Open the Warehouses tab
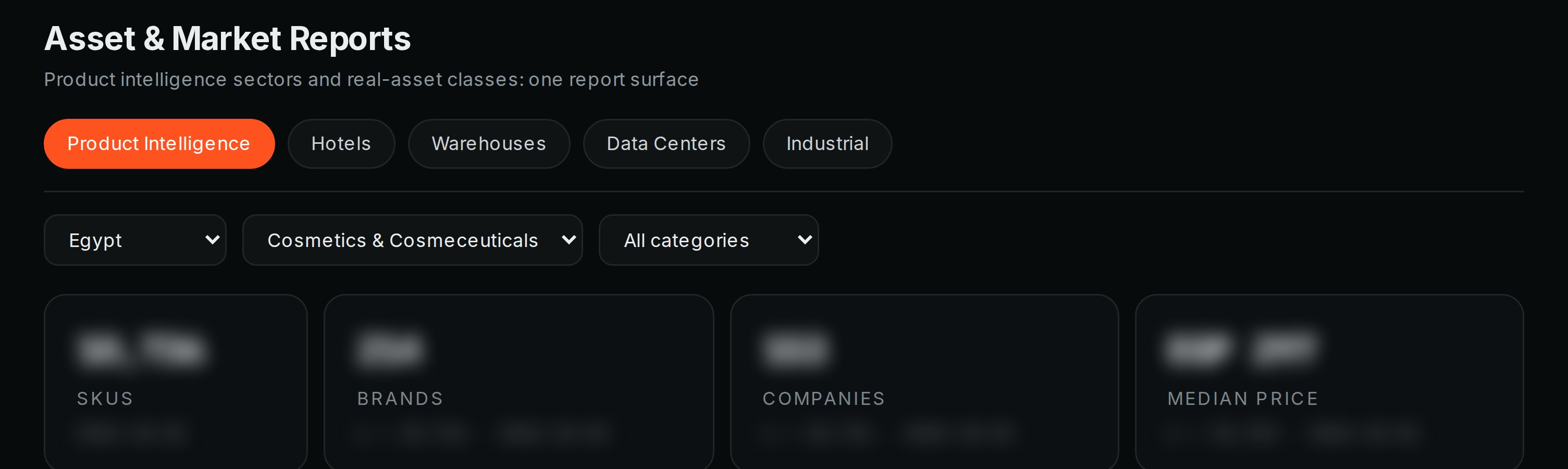This screenshot has height=469, width=1568. (489, 144)
